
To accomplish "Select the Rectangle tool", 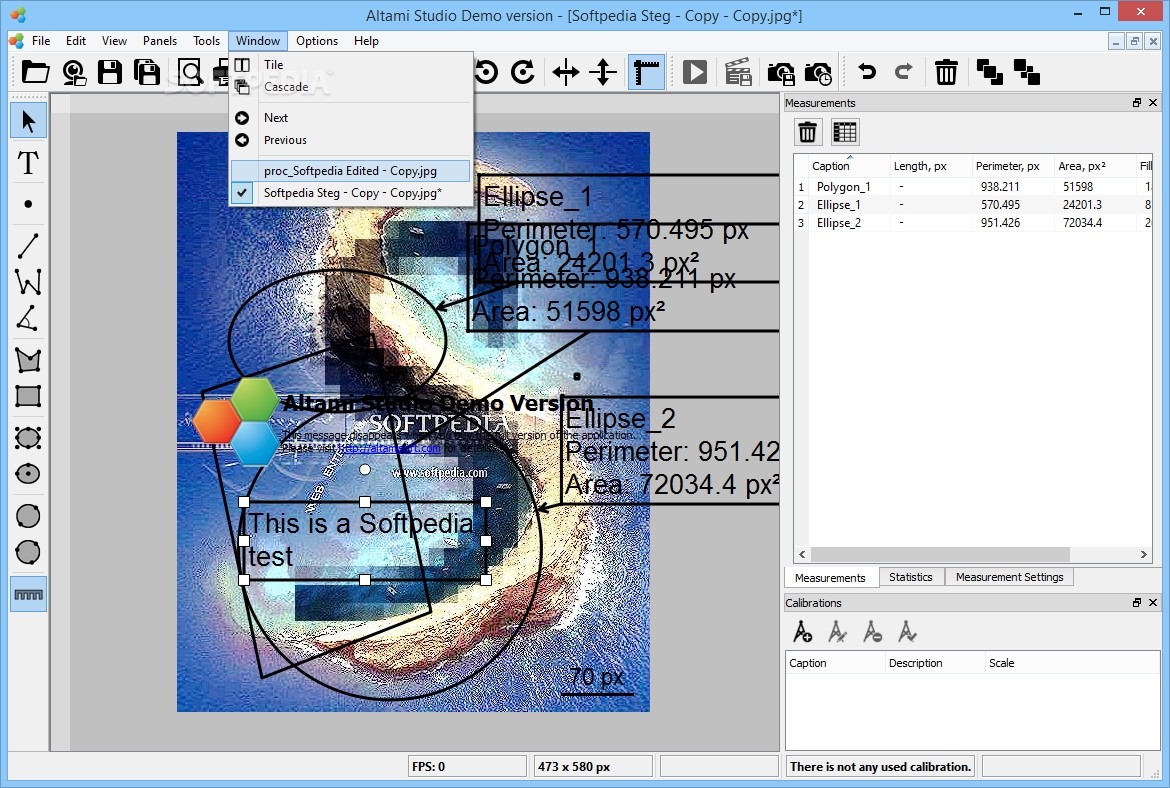I will (28, 396).
